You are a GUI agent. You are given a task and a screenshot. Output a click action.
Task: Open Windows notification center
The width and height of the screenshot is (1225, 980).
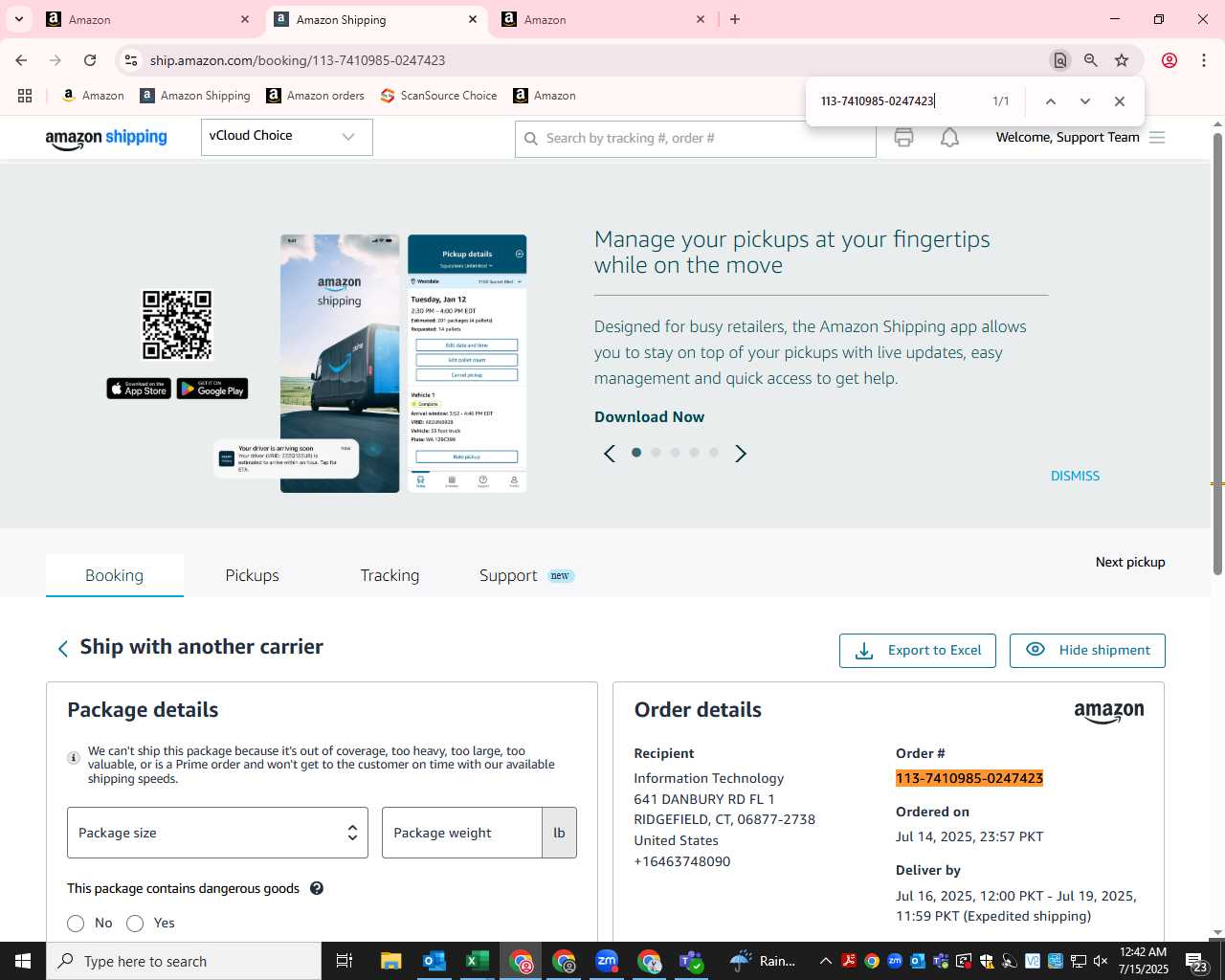click(x=1197, y=961)
